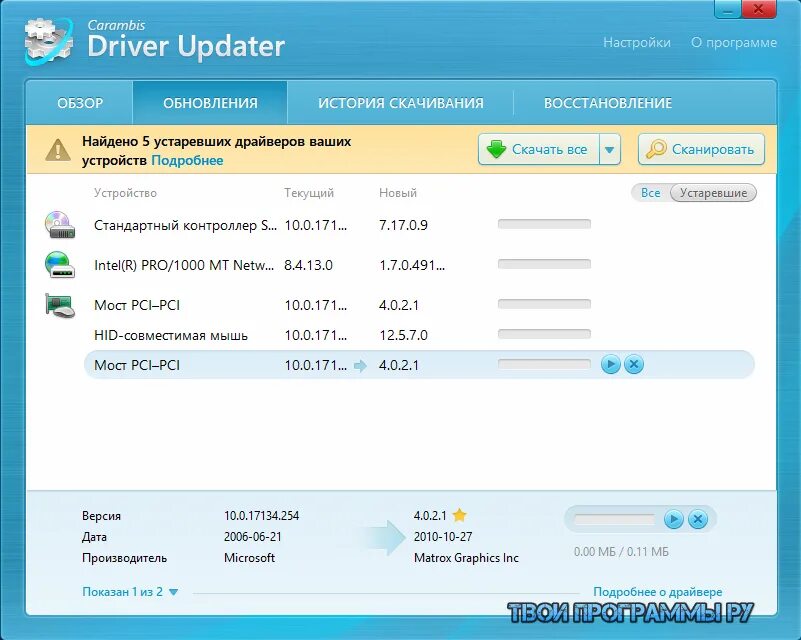Click version value 10.0.17134.254
This screenshot has height=640, width=801.
pyautogui.click(x=261, y=516)
